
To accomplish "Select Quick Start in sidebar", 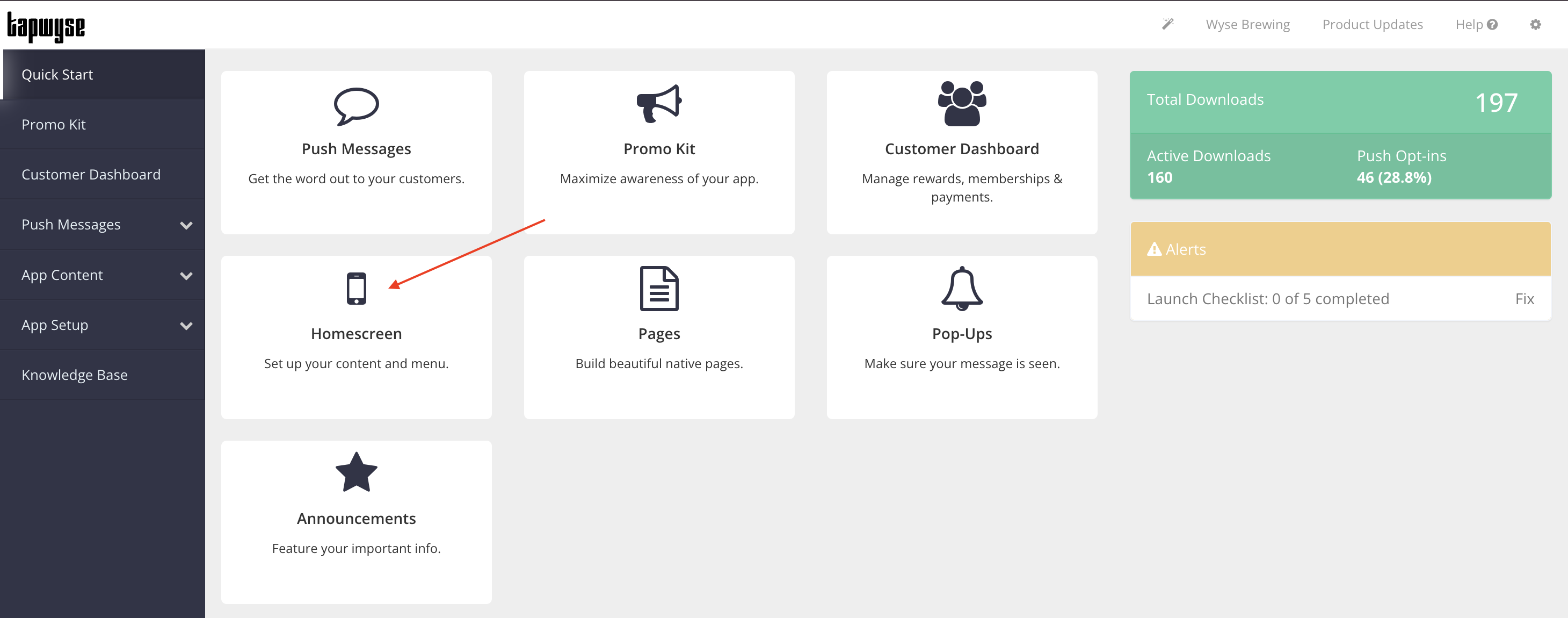I will tap(57, 74).
